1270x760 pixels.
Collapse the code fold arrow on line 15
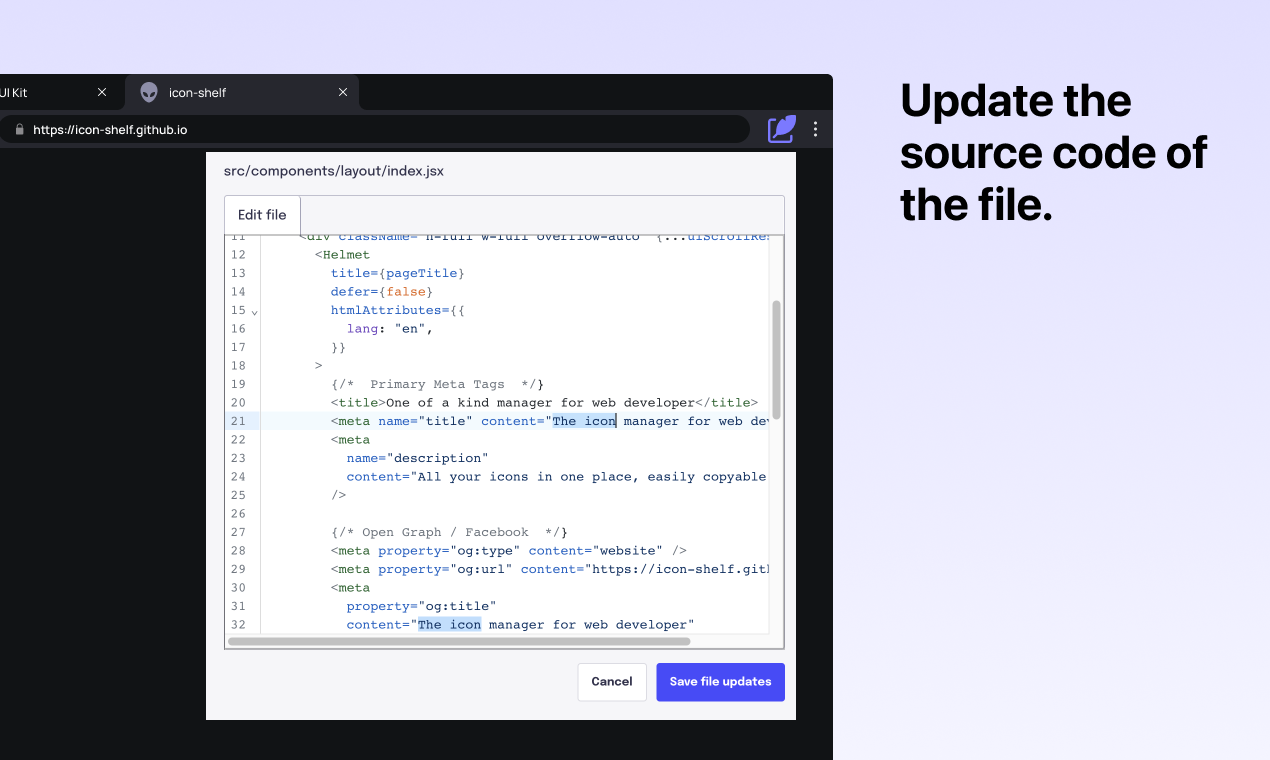(x=254, y=312)
